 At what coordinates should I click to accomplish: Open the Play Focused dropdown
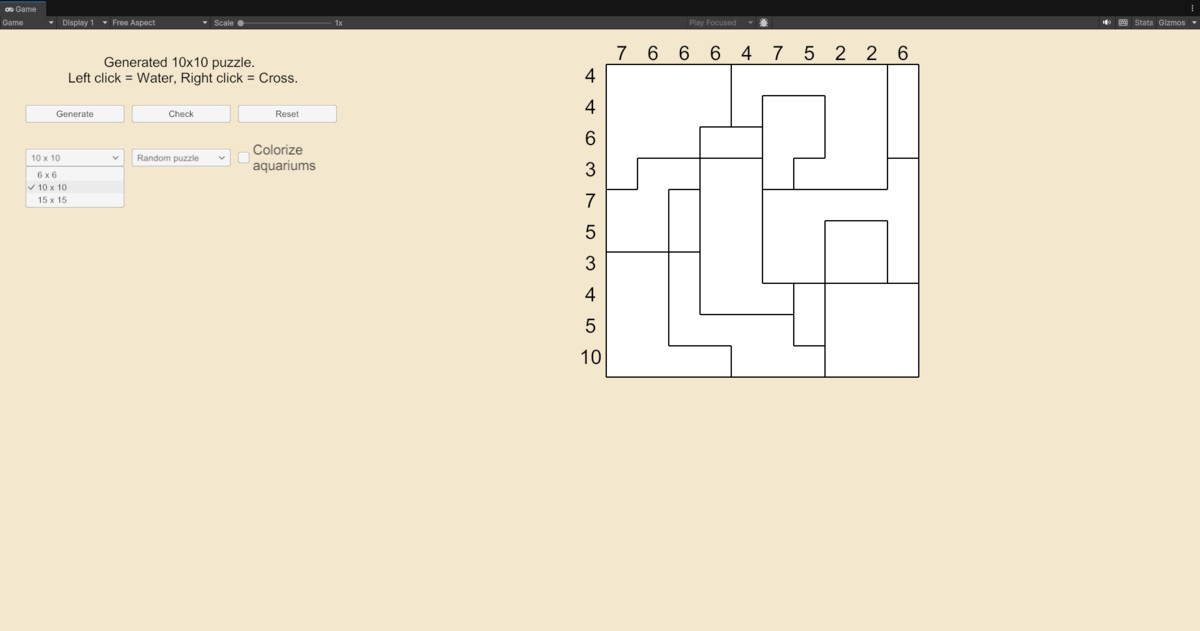coord(720,22)
